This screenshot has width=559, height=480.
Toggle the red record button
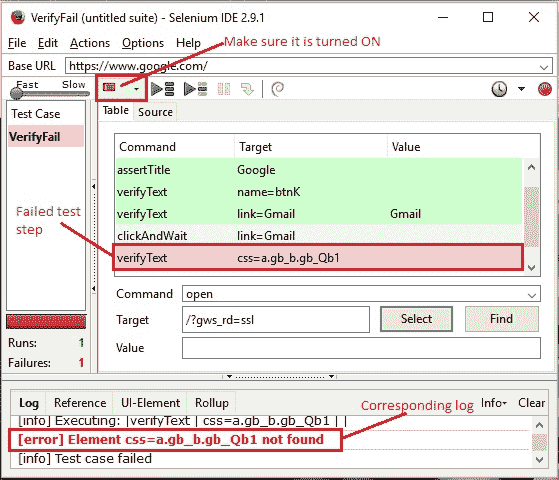[x=545, y=89]
